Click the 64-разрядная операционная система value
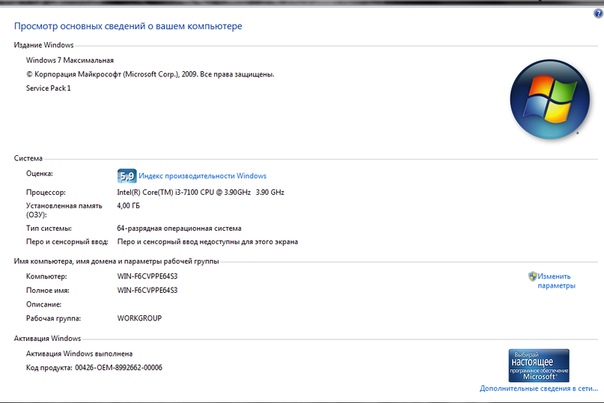The width and height of the screenshot is (604, 403). pos(179,228)
